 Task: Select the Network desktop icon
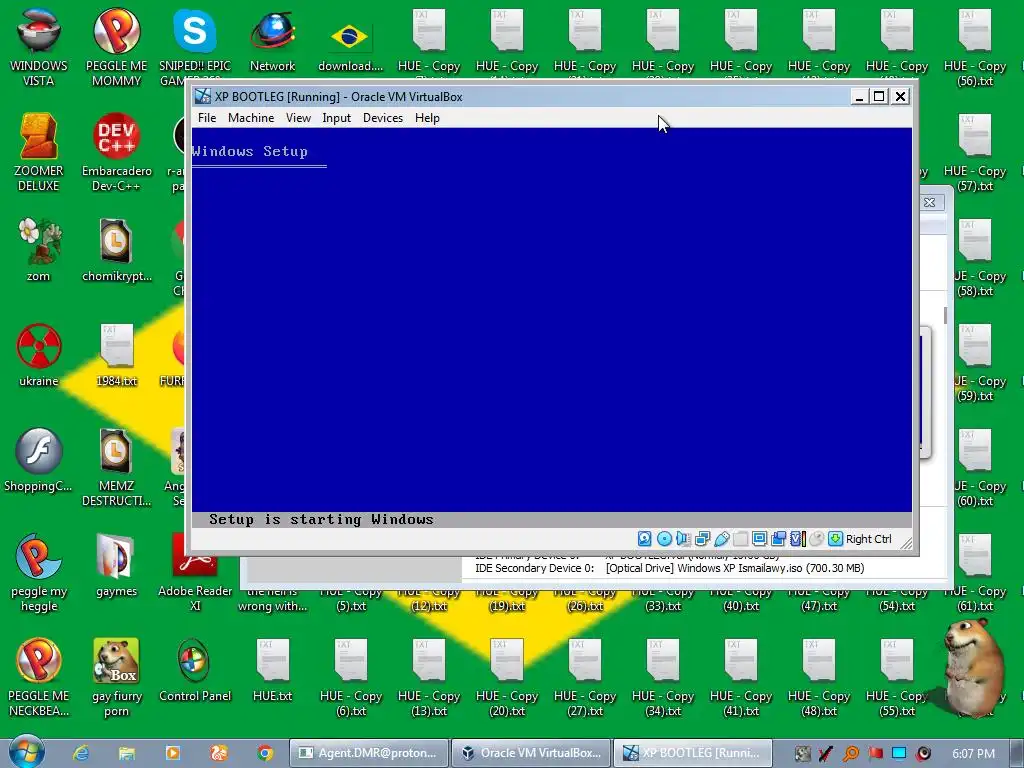(272, 40)
